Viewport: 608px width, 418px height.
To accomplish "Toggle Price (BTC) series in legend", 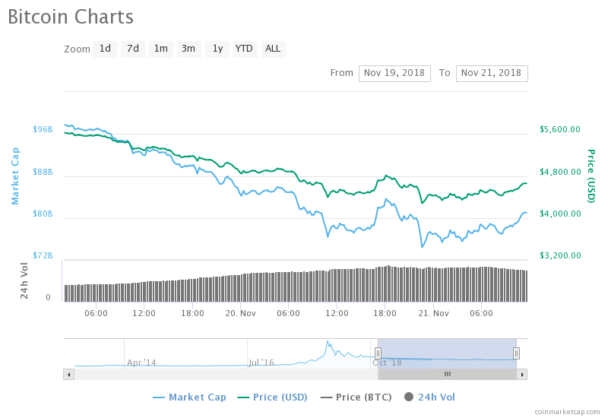I will pos(356,397).
